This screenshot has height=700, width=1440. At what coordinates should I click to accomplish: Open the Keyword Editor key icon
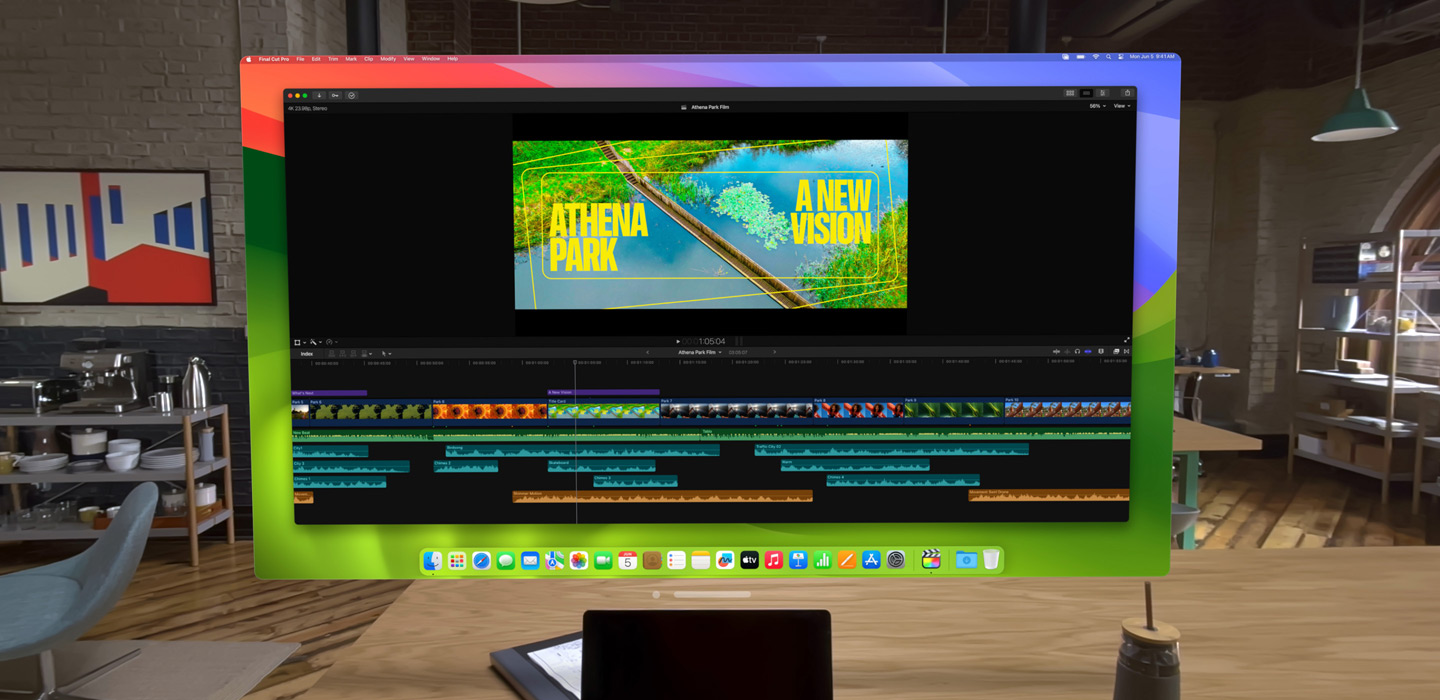(335, 95)
